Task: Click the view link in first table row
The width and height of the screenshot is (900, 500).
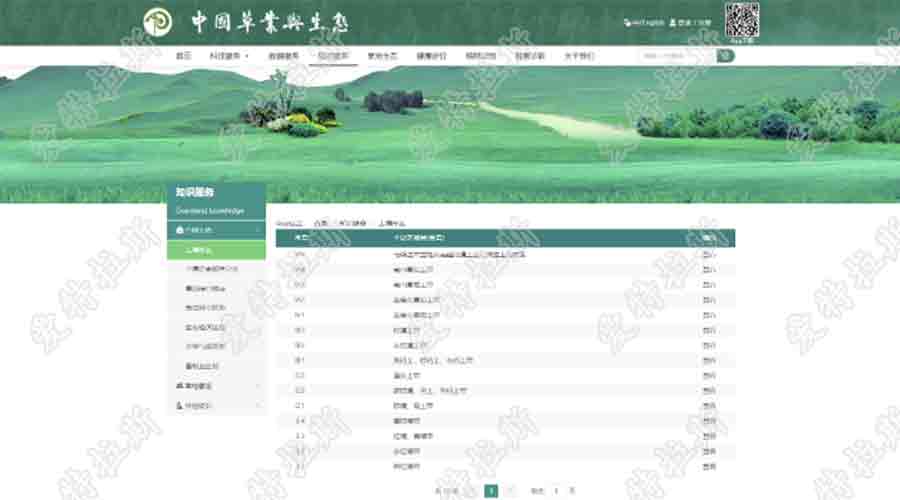Action: [x=709, y=255]
